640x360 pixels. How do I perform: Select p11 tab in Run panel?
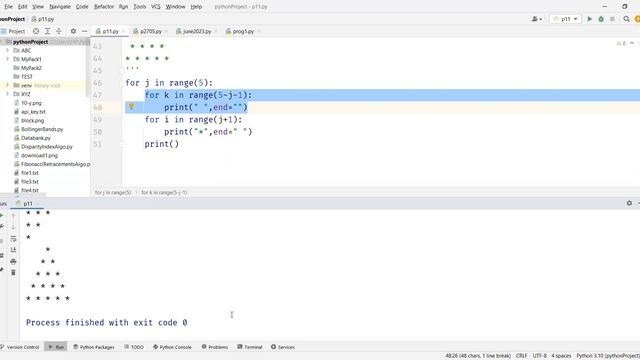pyautogui.click(x=27, y=203)
